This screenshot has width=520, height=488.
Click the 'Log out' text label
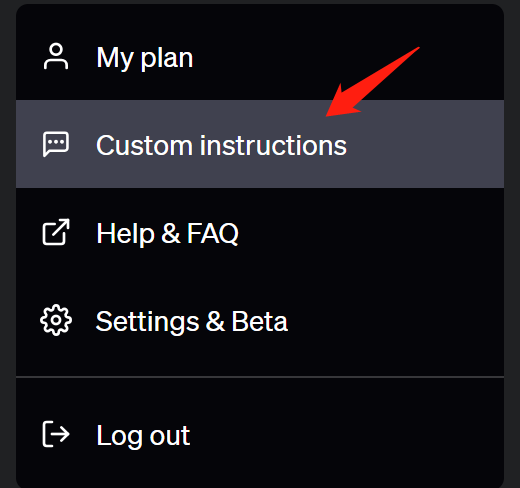tap(143, 435)
